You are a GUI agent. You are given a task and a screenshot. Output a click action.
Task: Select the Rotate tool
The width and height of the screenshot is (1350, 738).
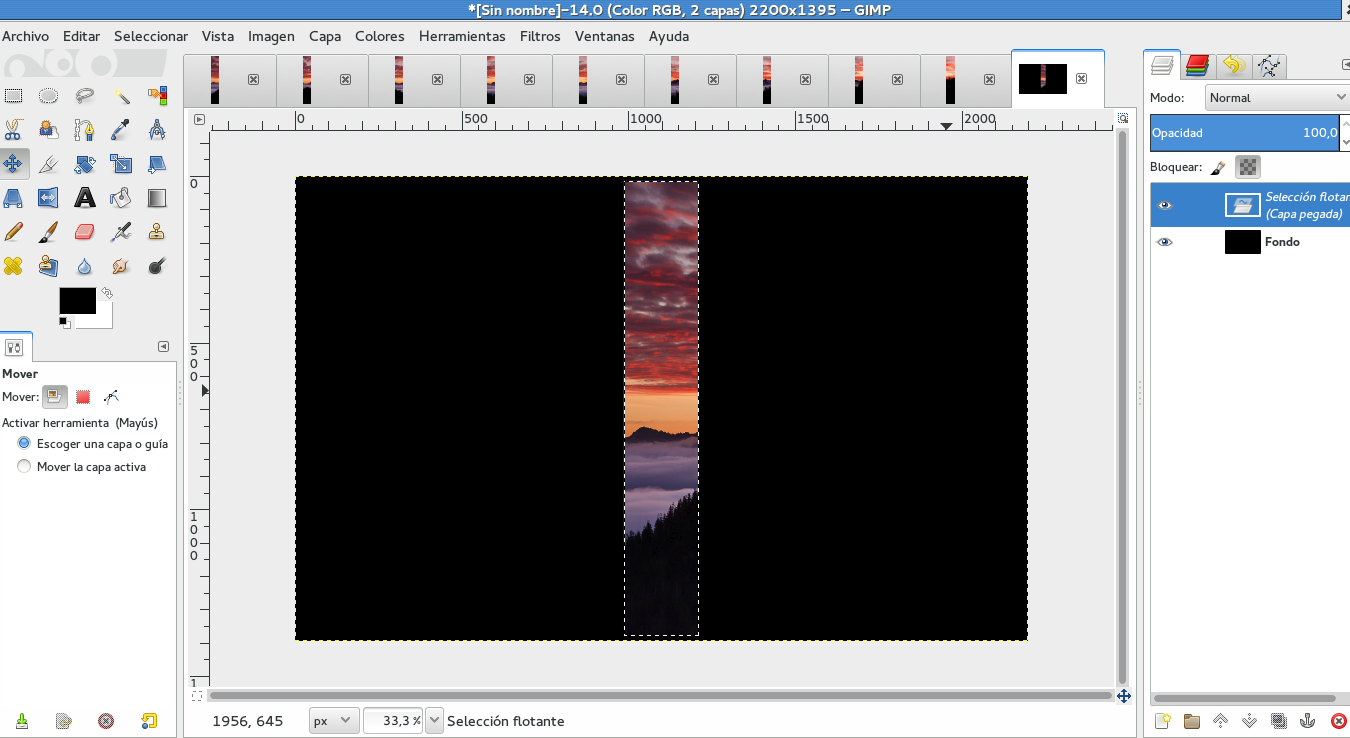[85, 164]
